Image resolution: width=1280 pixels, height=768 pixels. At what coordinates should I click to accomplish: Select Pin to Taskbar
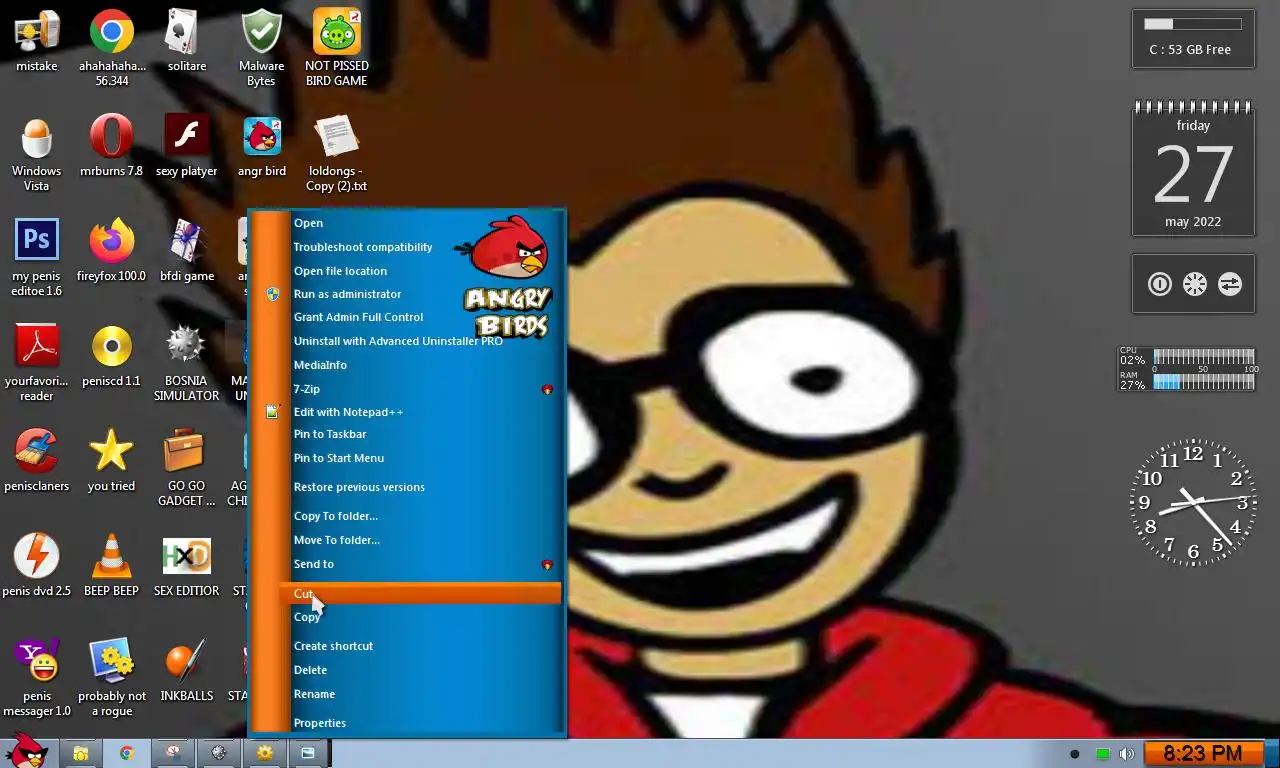point(421,434)
